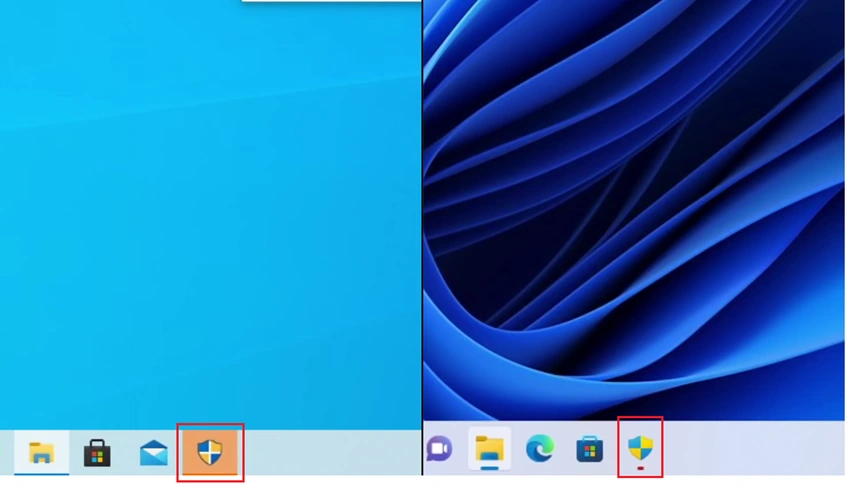The height and width of the screenshot is (486, 850).
Task: Open the Mail app in the Windows 10 taskbar
Action: click(x=153, y=452)
